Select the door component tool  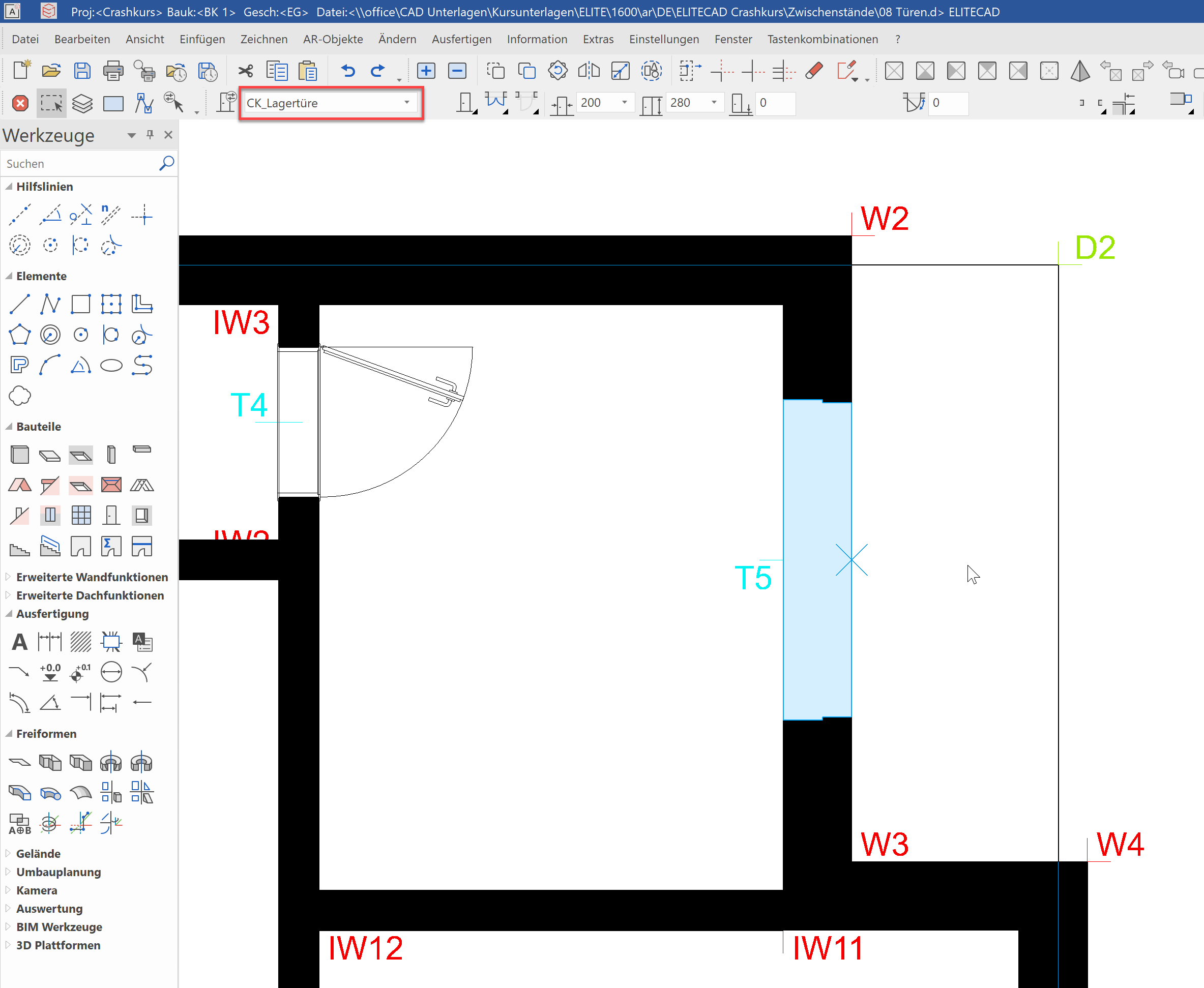[111, 515]
